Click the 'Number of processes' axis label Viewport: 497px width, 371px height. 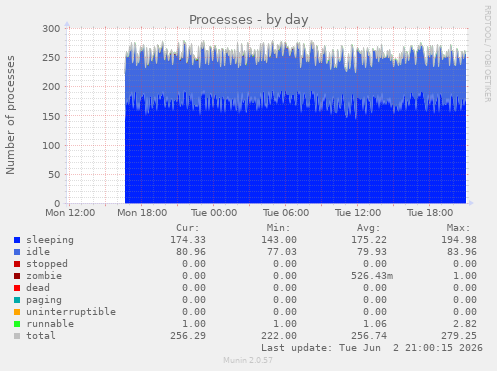10,115
